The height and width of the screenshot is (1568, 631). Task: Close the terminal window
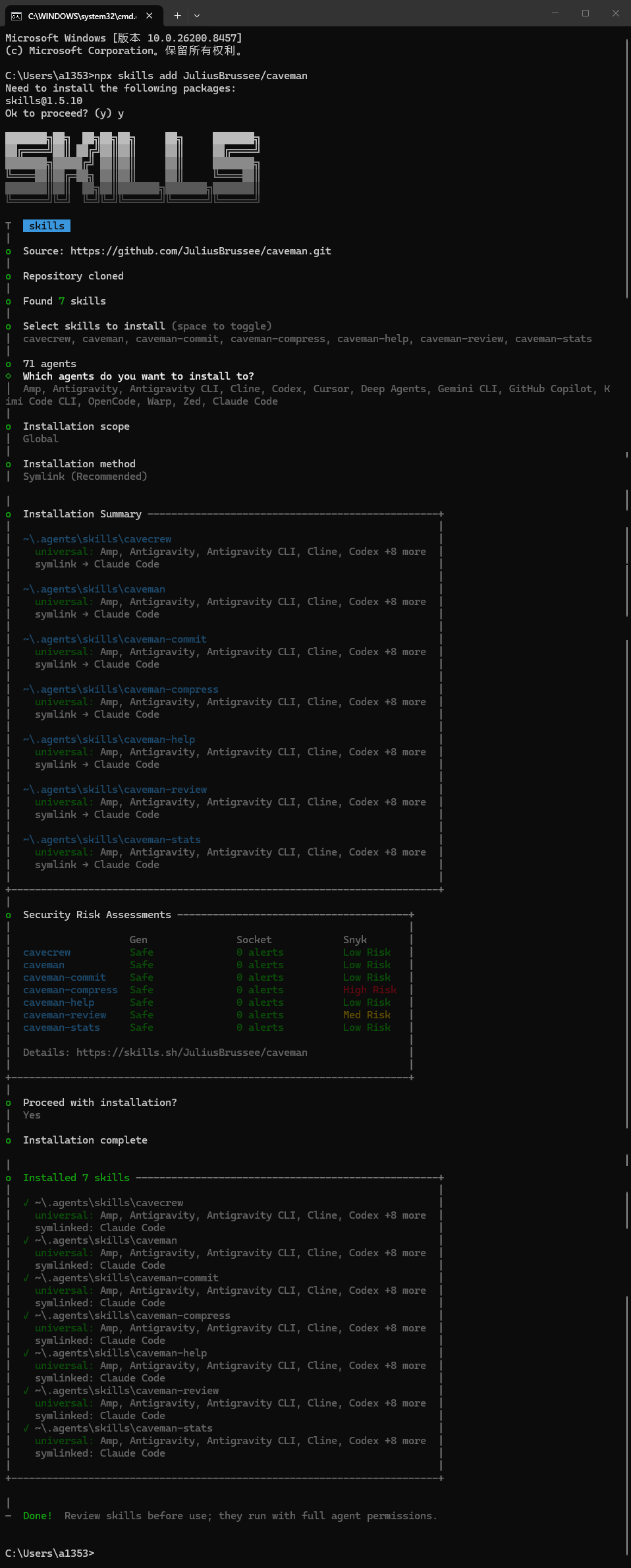[x=615, y=13]
